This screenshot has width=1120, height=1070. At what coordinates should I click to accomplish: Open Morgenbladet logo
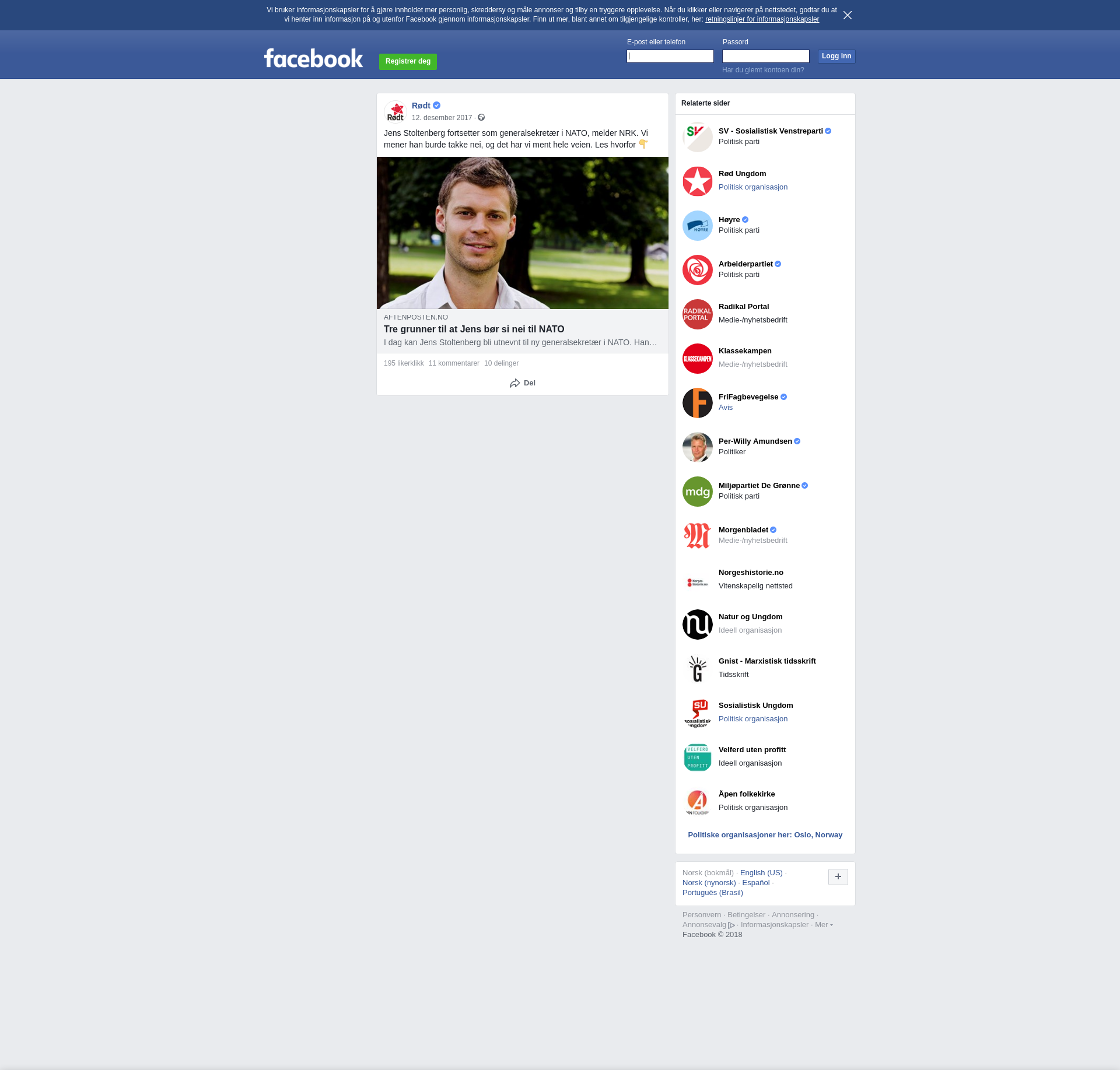tap(698, 536)
